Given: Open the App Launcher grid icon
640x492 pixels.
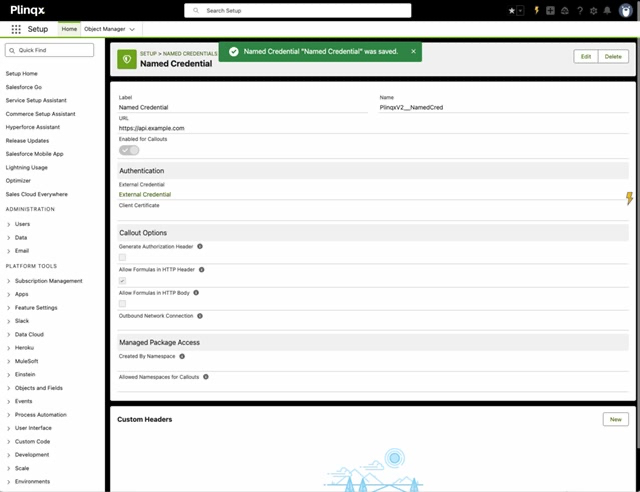Looking at the screenshot, I should (16, 29).
